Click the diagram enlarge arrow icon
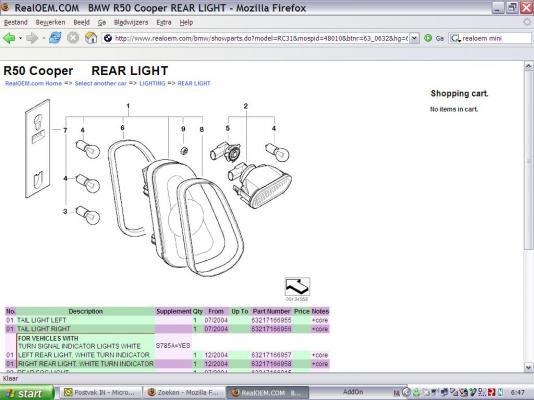Image resolution: width=534 pixels, height=400 pixels. [x=297, y=287]
